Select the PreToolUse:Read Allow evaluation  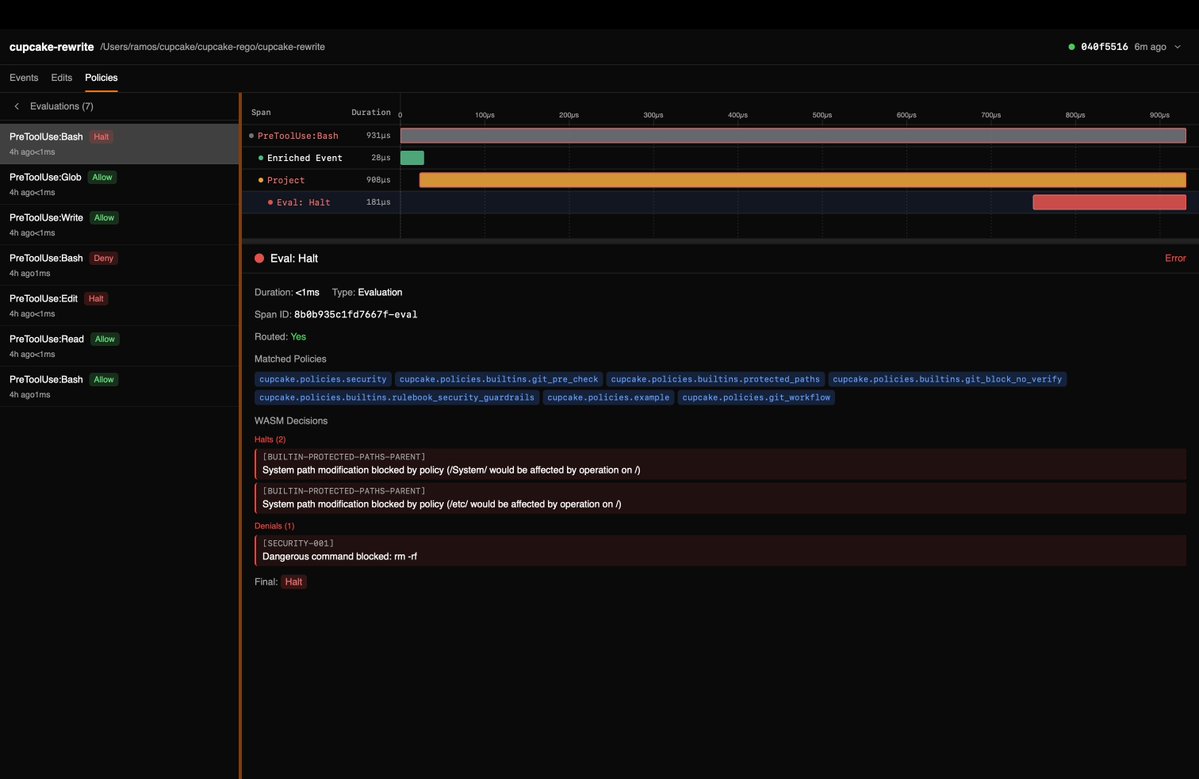coord(119,346)
